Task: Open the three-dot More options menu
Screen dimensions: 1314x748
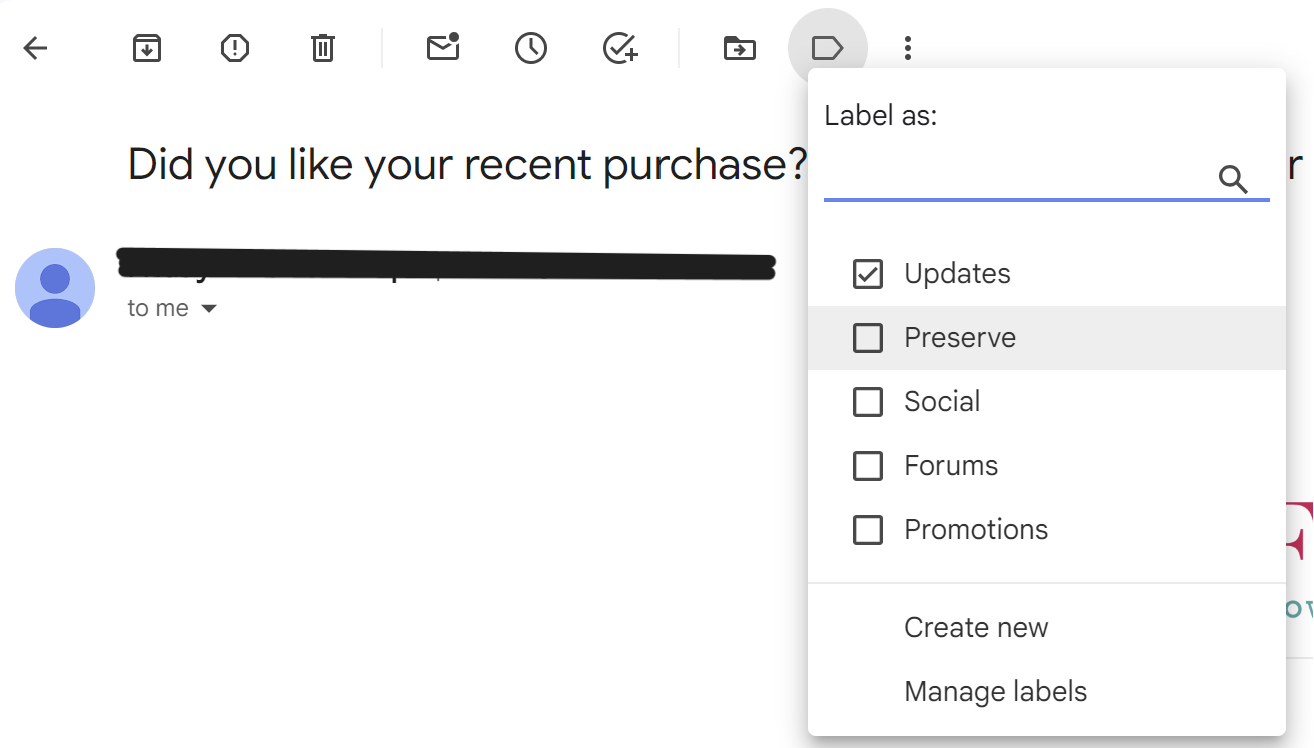Action: click(907, 48)
